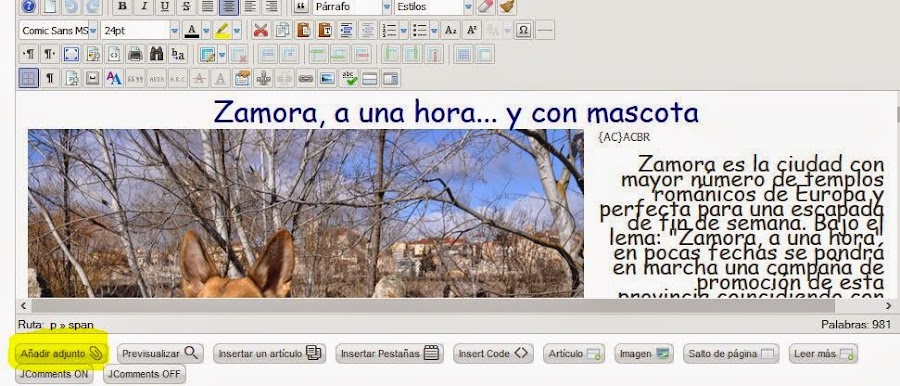The width and height of the screenshot is (900, 386).
Task: Click the cut scissors icon
Action: tap(261, 30)
